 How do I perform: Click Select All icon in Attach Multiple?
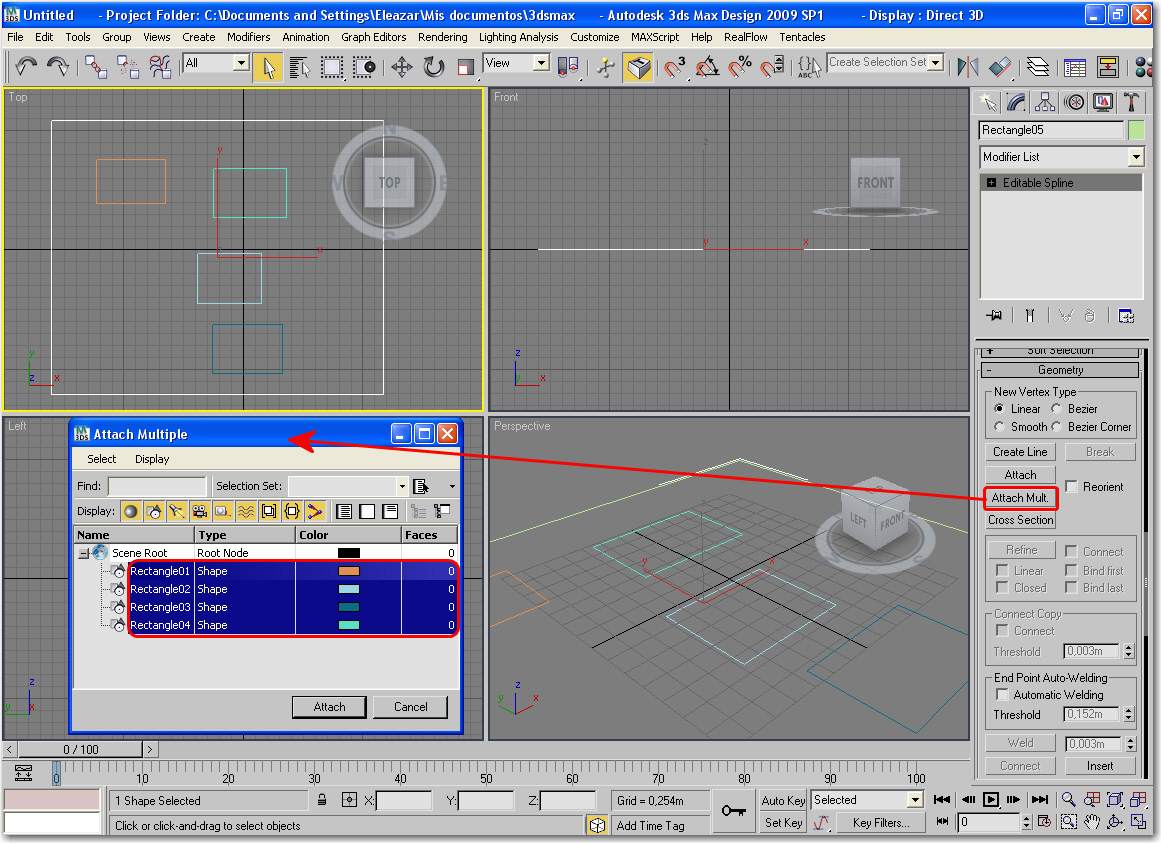344,511
